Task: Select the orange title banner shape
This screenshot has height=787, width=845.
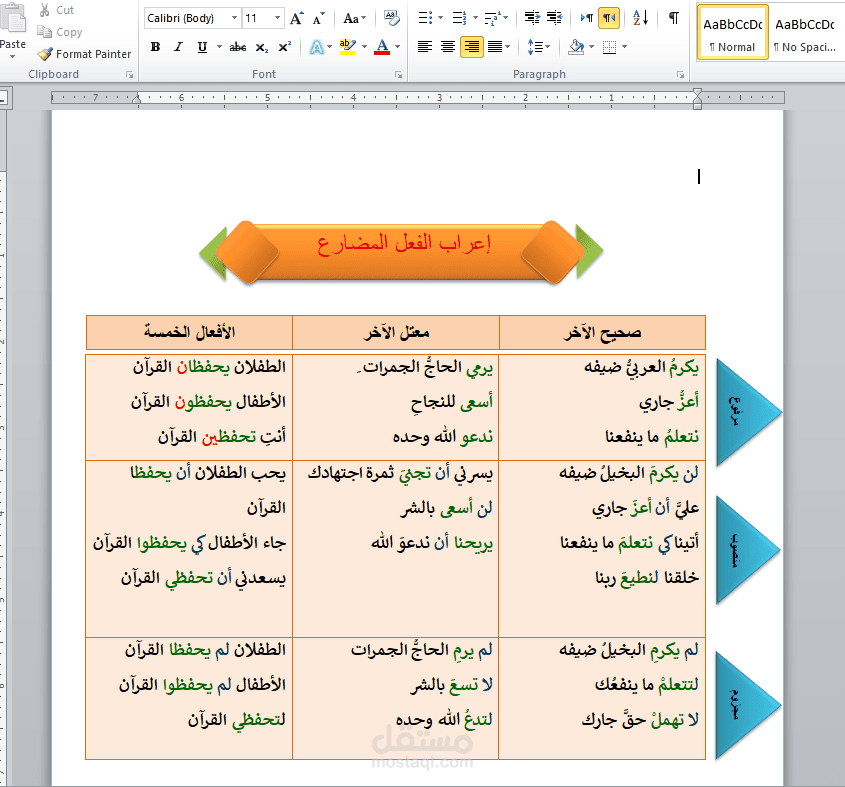Action: [x=401, y=251]
